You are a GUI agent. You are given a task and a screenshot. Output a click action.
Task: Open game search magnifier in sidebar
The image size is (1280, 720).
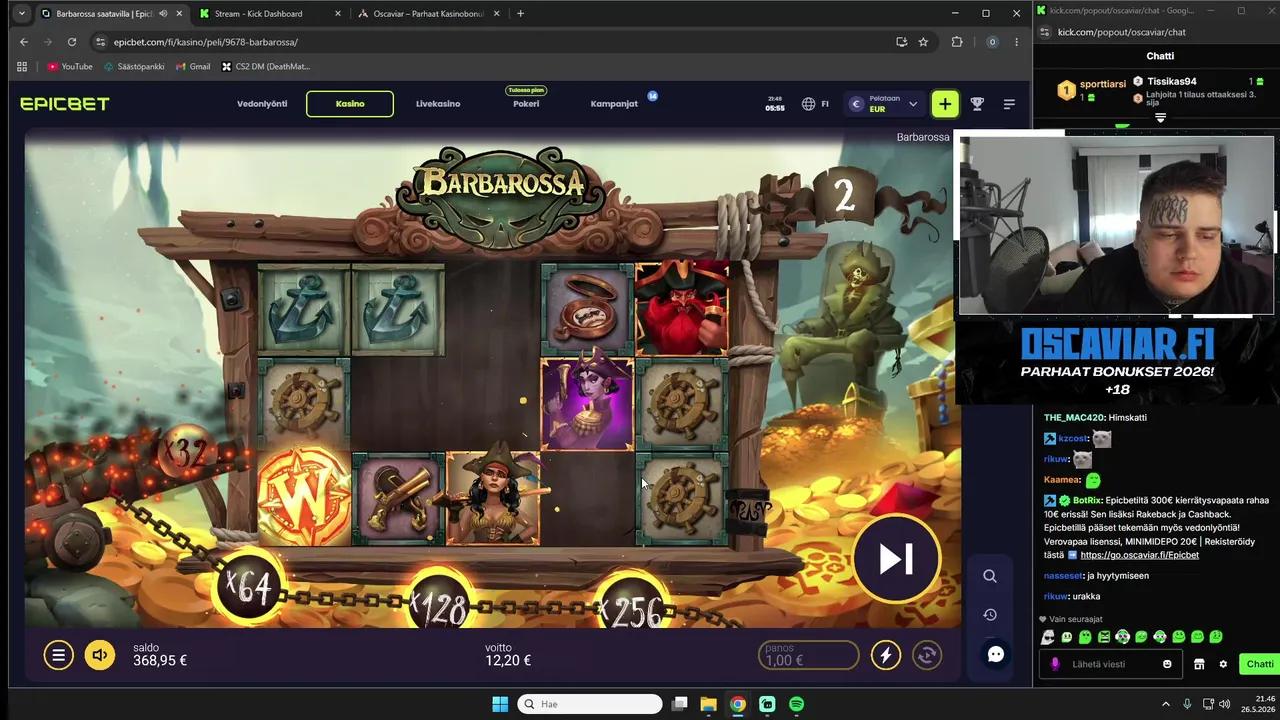click(x=990, y=576)
